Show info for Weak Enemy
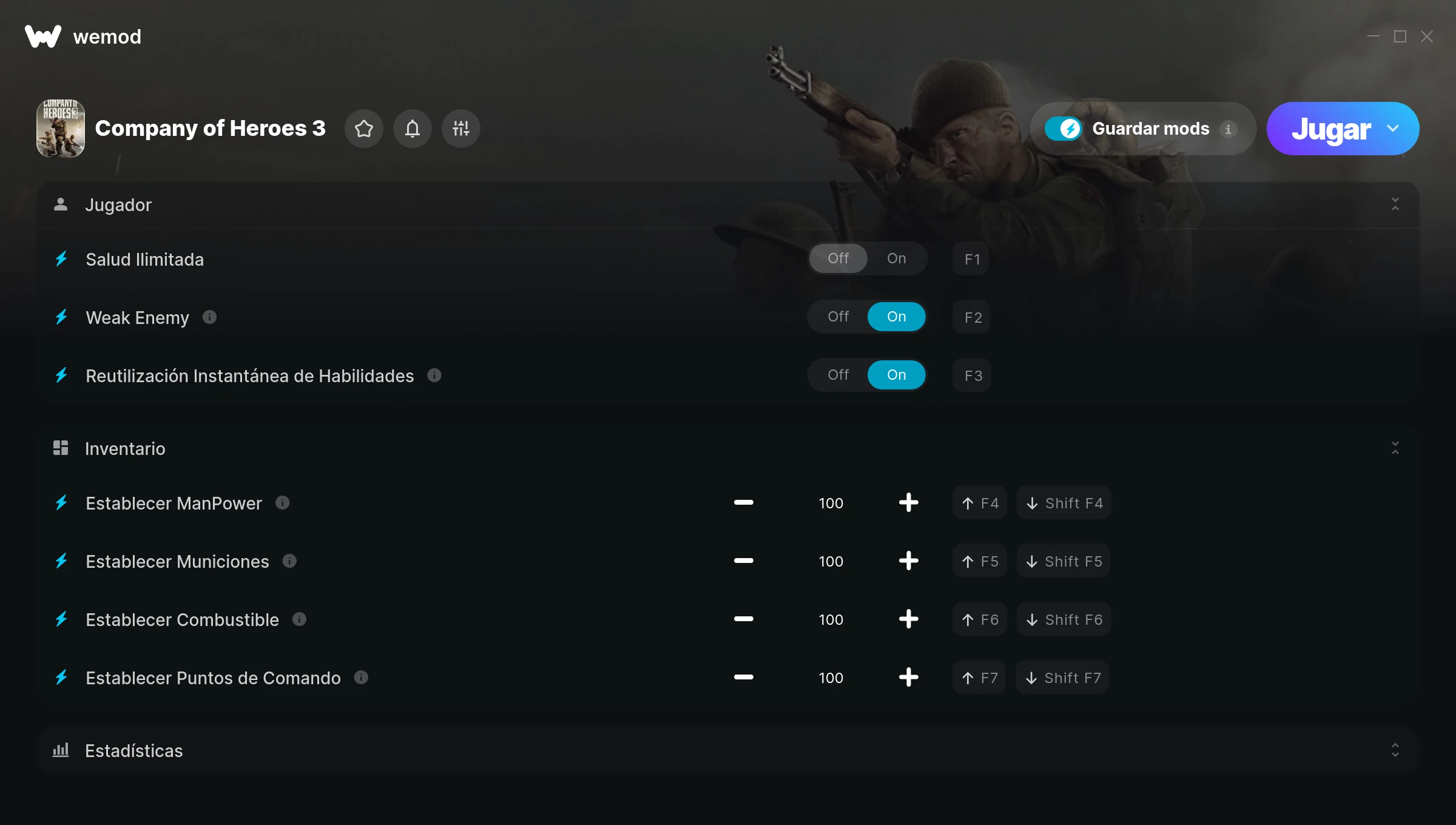1456x825 pixels. (x=209, y=317)
